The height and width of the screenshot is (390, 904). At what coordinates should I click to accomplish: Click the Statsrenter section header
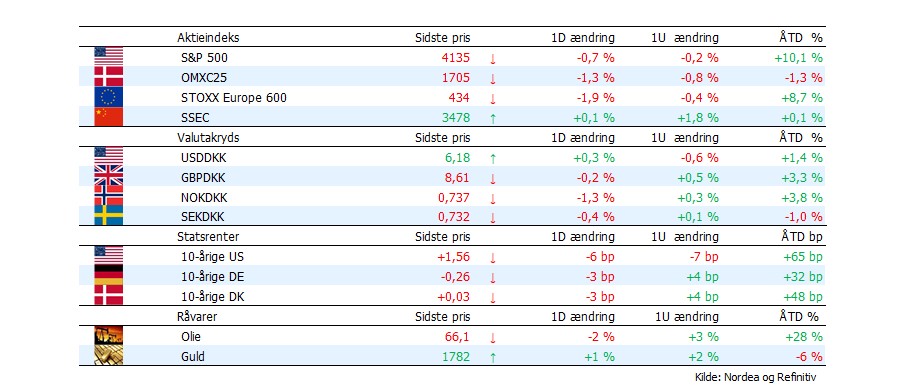(208, 237)
